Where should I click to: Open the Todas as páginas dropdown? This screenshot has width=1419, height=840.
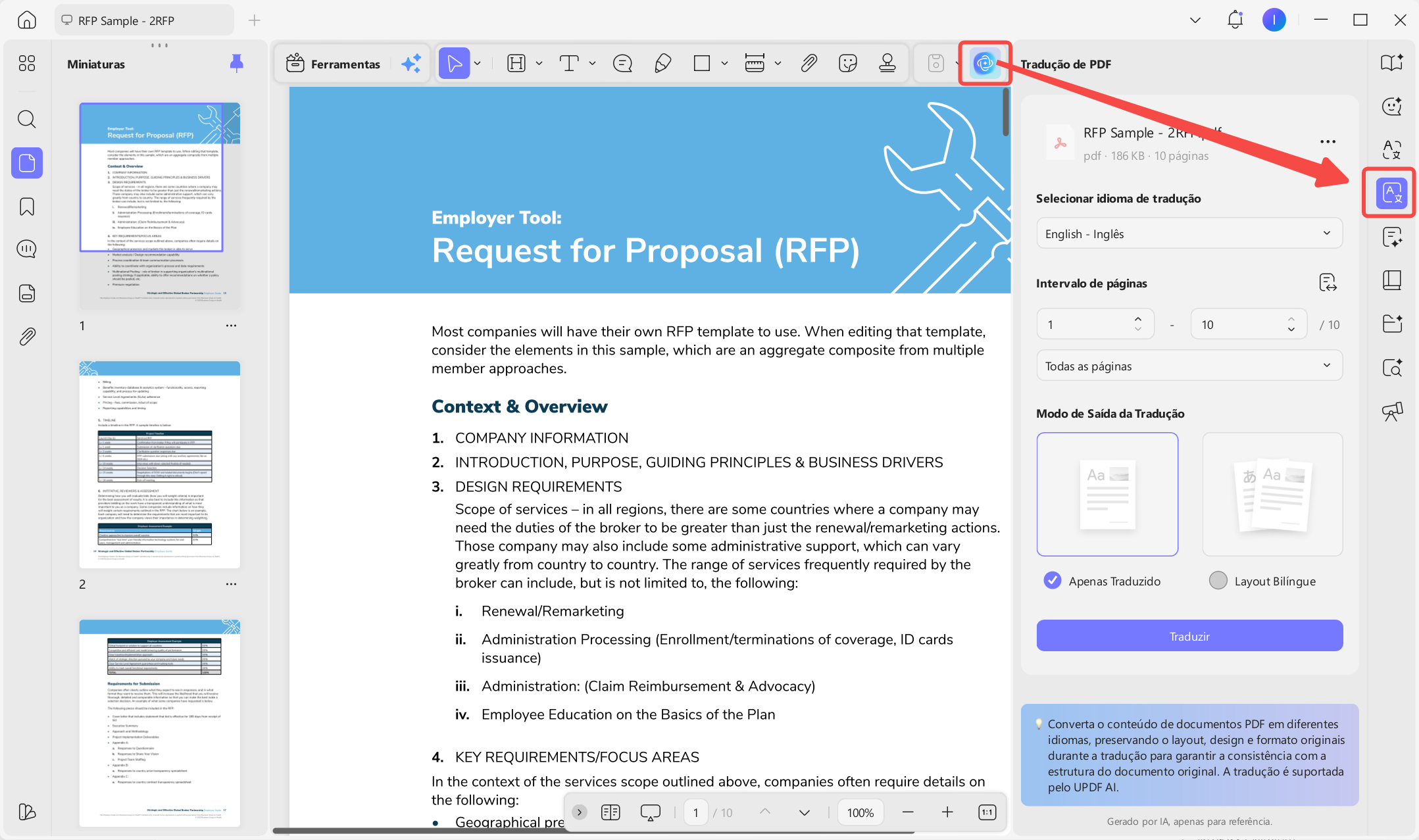coord(1189,366)
